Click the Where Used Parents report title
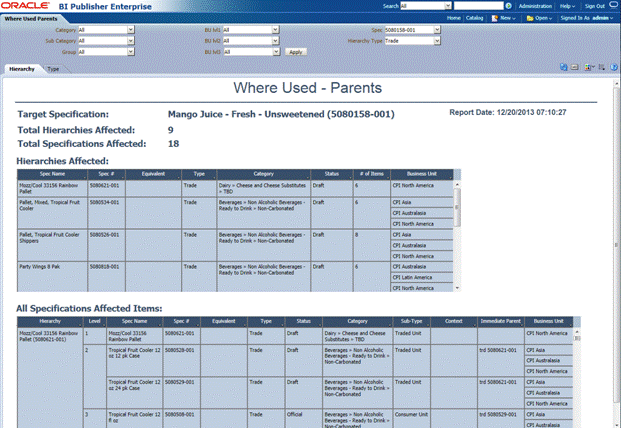The image size is (621, 428). point(307,88)
